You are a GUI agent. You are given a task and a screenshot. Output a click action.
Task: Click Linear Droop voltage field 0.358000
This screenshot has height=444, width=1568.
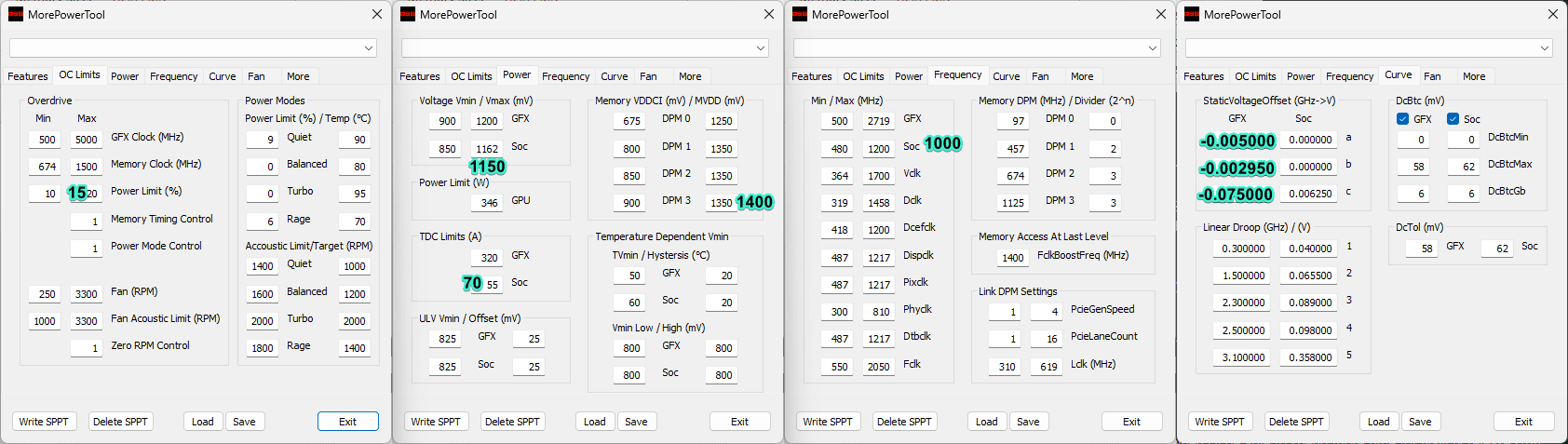click(x=1309, y=357)
